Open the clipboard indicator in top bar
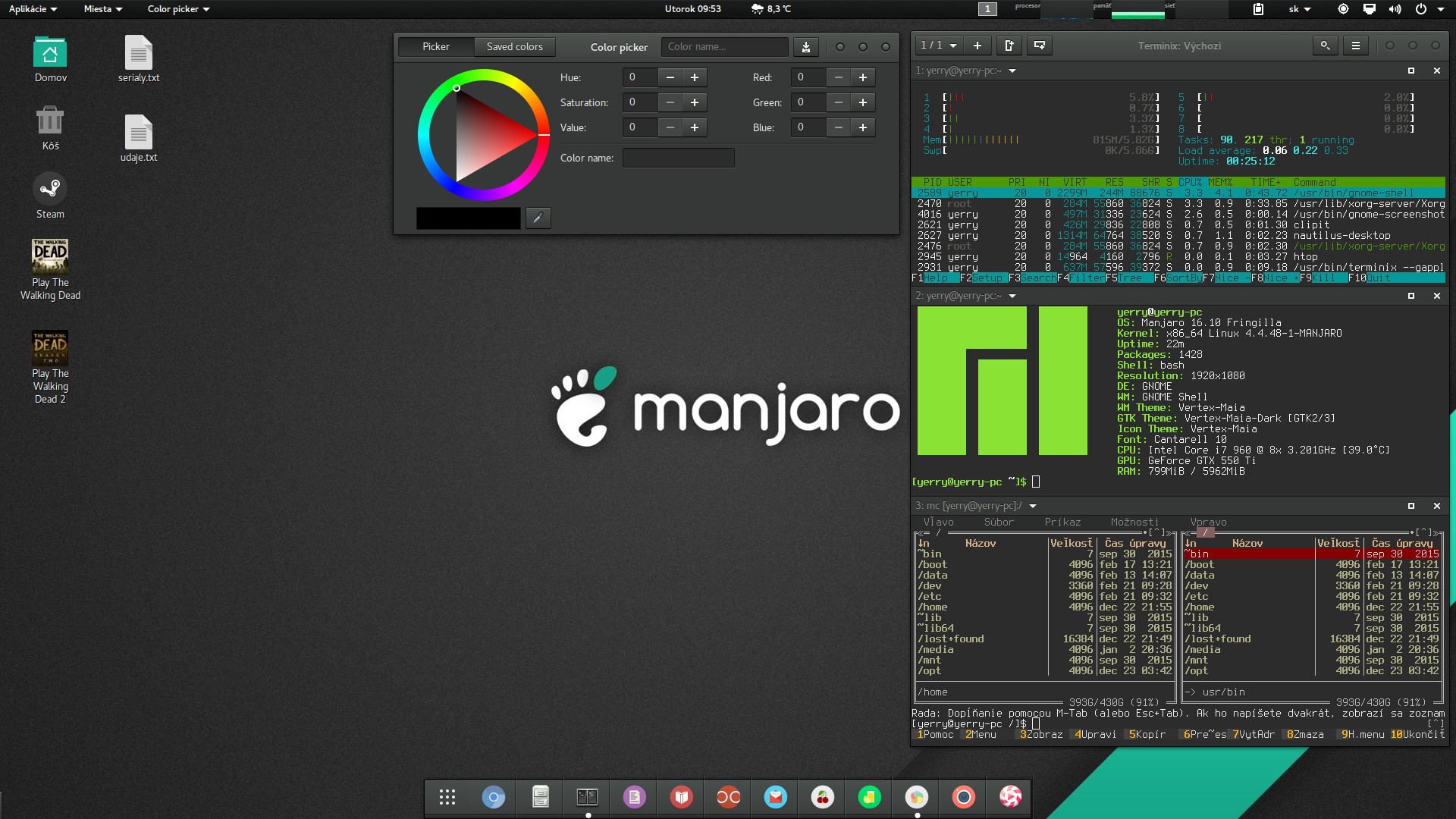The image size is (1456, 819). coord(1258,9)
